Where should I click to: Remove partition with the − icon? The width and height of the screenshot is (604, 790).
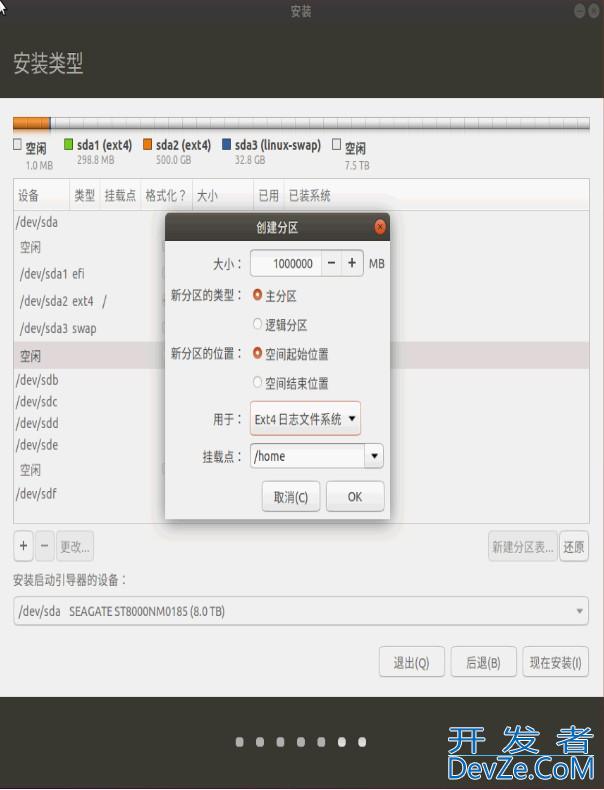[44, 546]
